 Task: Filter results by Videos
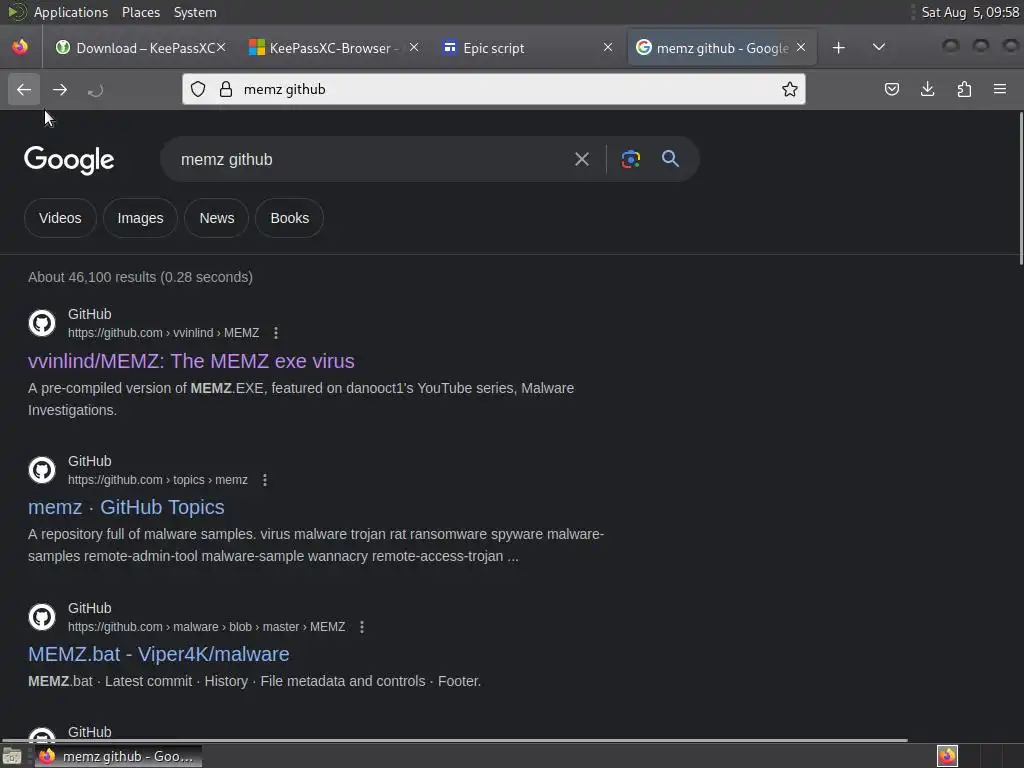point(60,218)
